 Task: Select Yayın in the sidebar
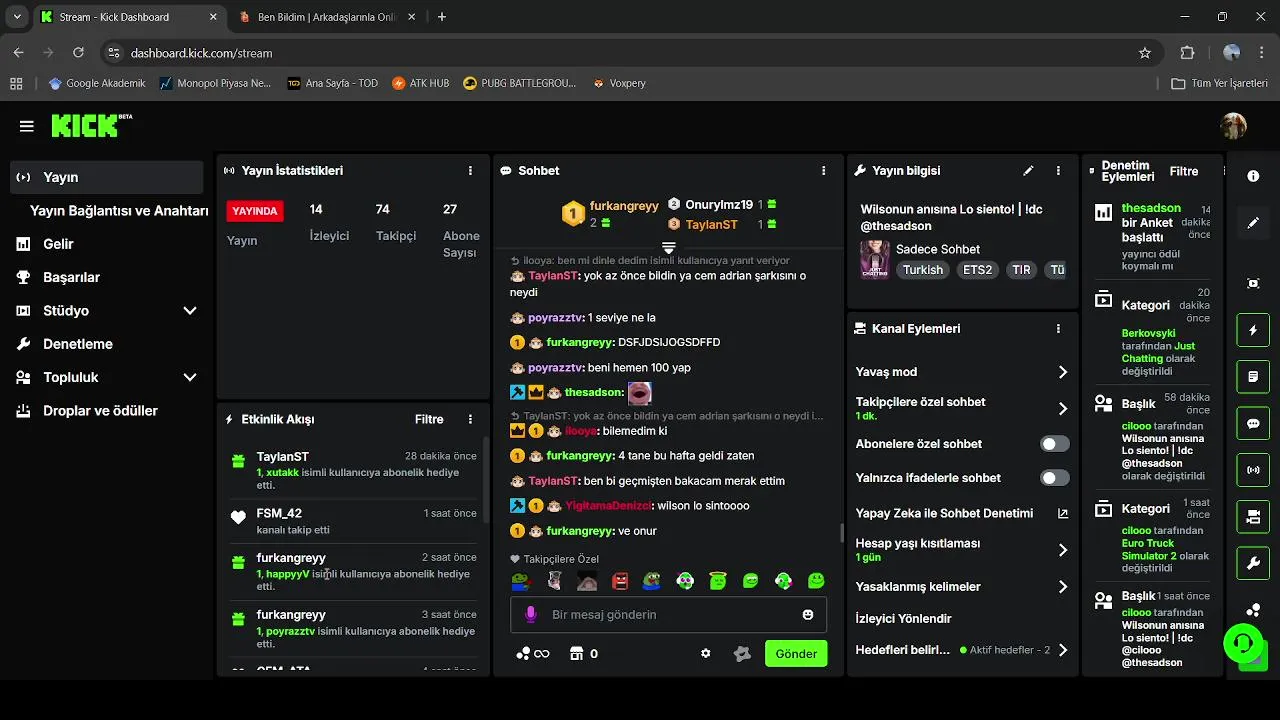click(107, 177)
